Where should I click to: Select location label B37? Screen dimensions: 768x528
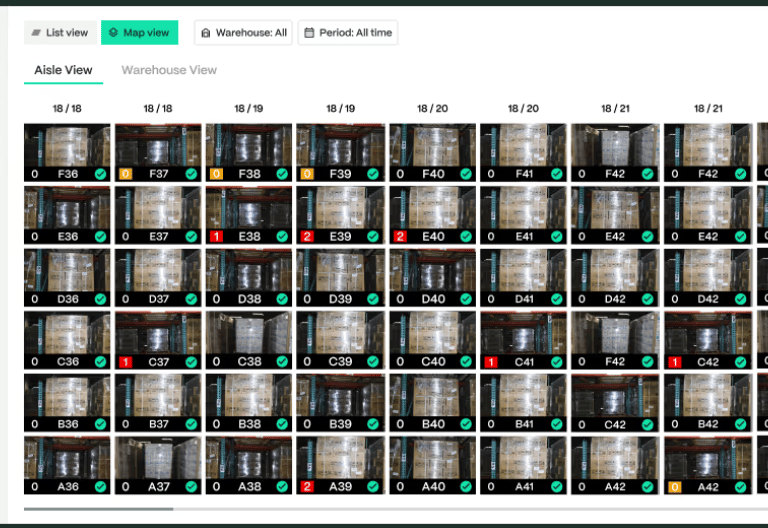point(159,424)
